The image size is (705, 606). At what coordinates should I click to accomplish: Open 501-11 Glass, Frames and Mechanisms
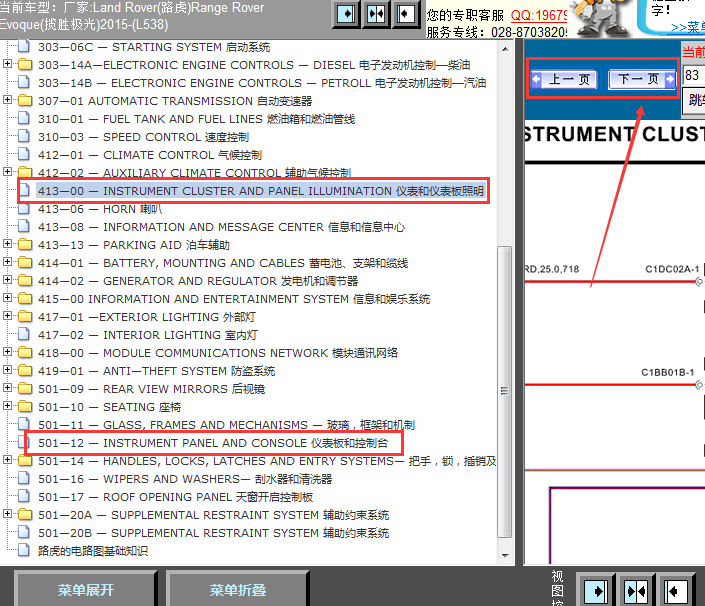click(226, 425)
